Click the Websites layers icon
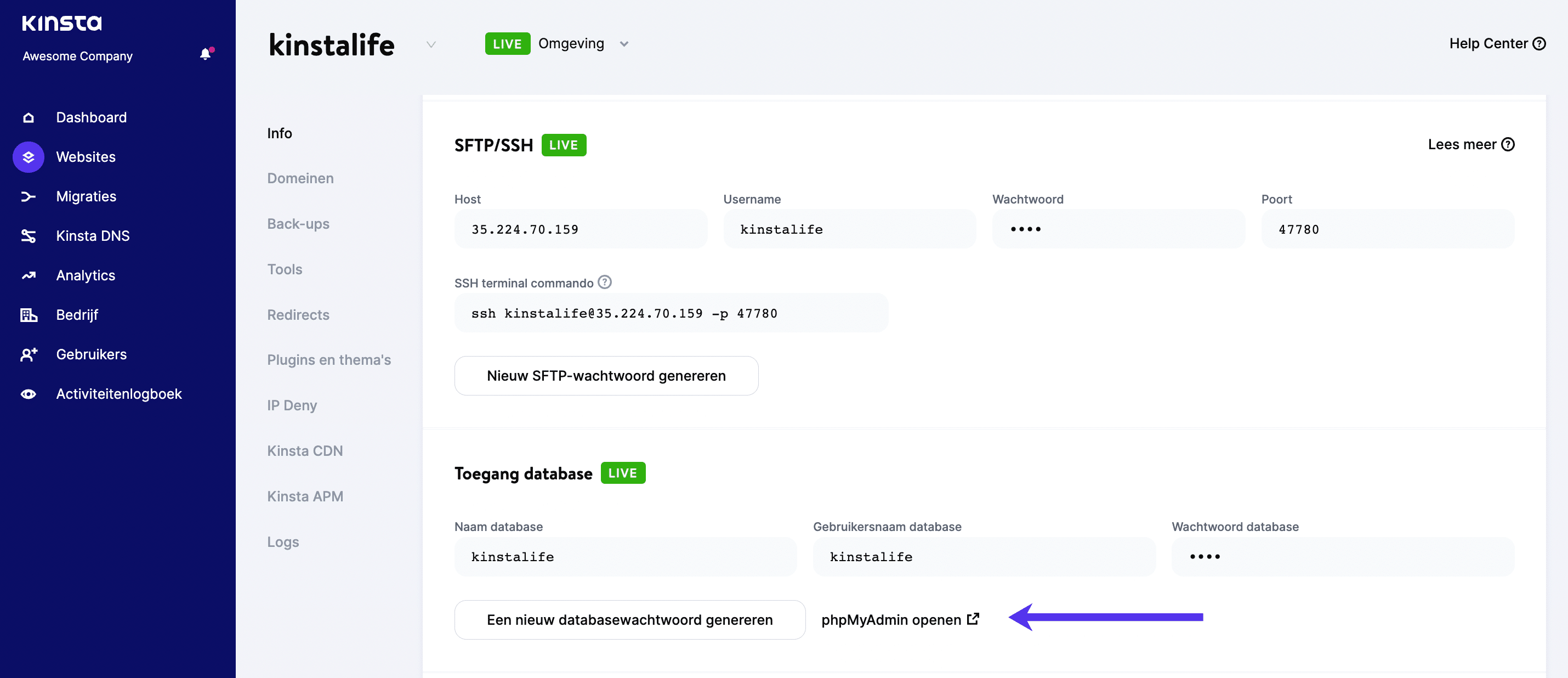 pyautogui.click(x=28, y=157)
